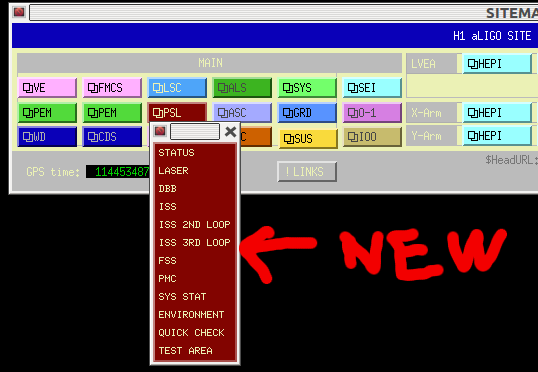Select ISS 2ND LOOP menu entry
Screen dimensions: 538x372
click(195, 225)
